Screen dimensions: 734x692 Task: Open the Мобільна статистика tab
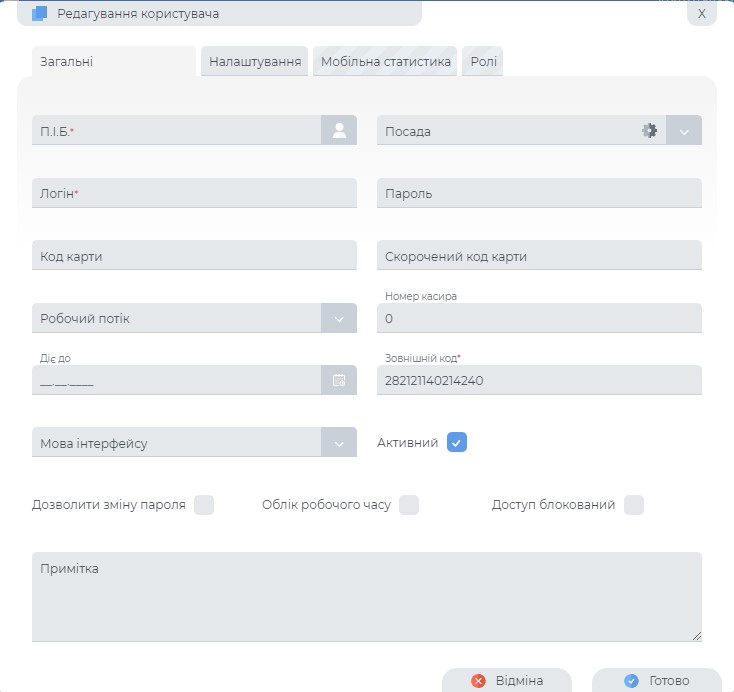pos(385,62)
